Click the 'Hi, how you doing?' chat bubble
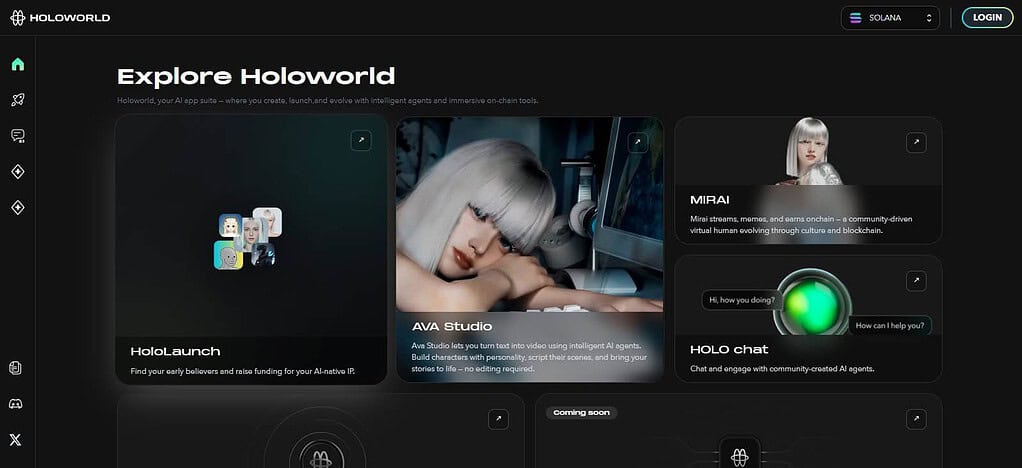 coord(742,300)
